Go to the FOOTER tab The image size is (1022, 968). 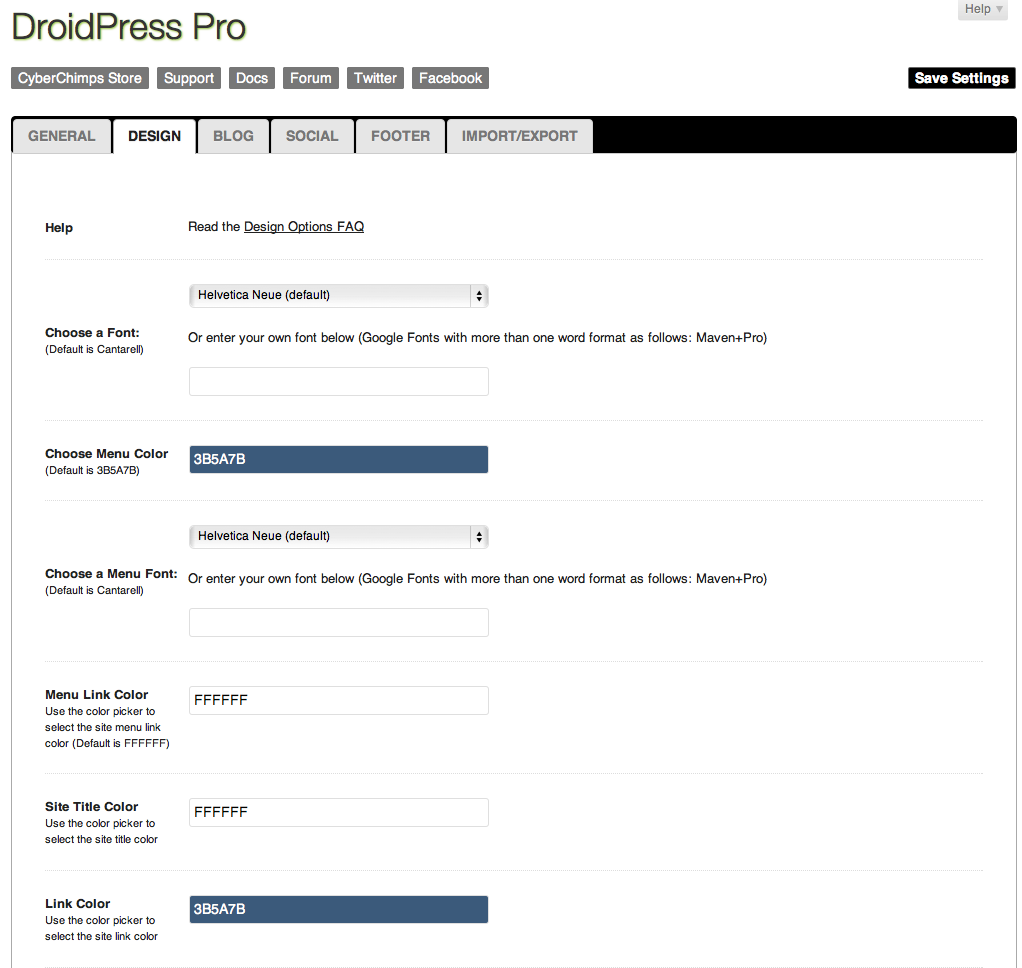[401, 136]
